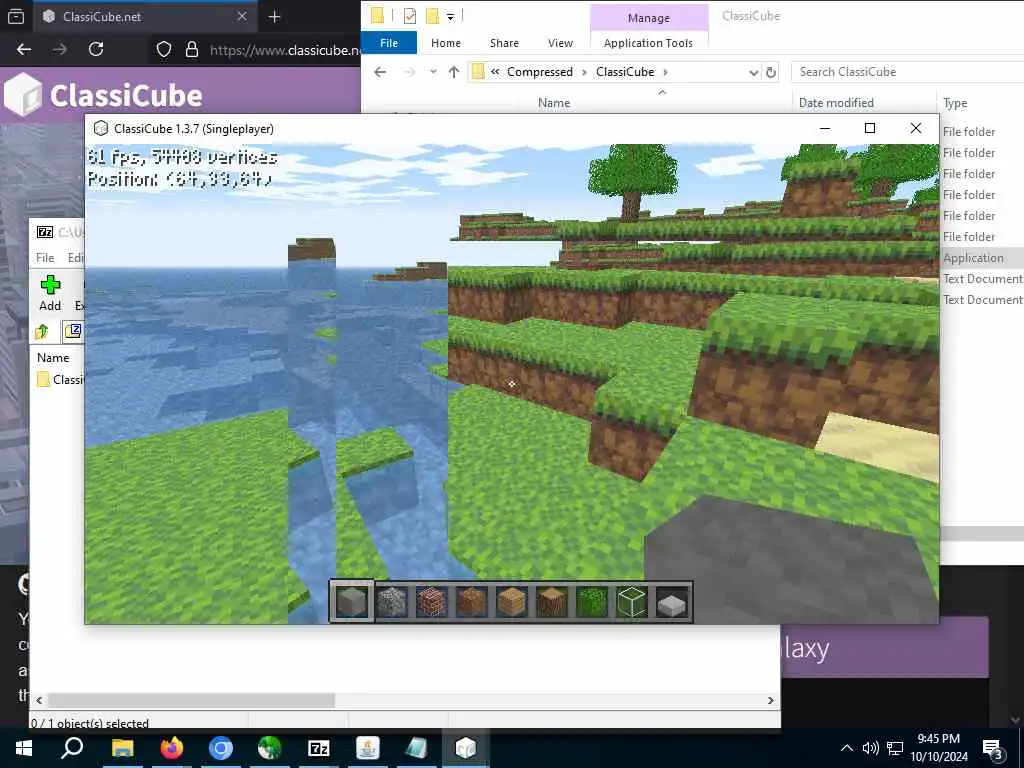Open the 7-Zip File menu
Viewport: 1024px width, 768px height.
click(45, 258)
